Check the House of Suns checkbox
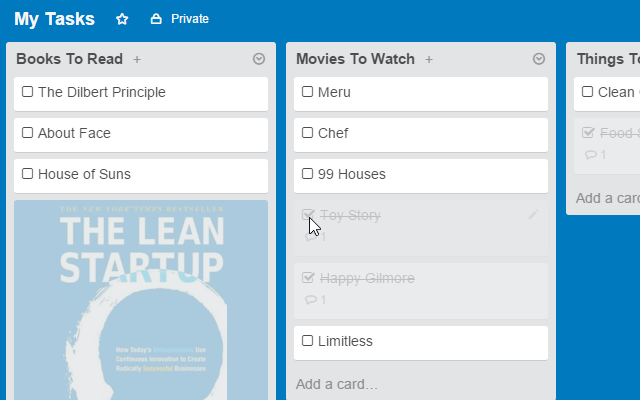The image size is (640, 400). coord(27,174)
